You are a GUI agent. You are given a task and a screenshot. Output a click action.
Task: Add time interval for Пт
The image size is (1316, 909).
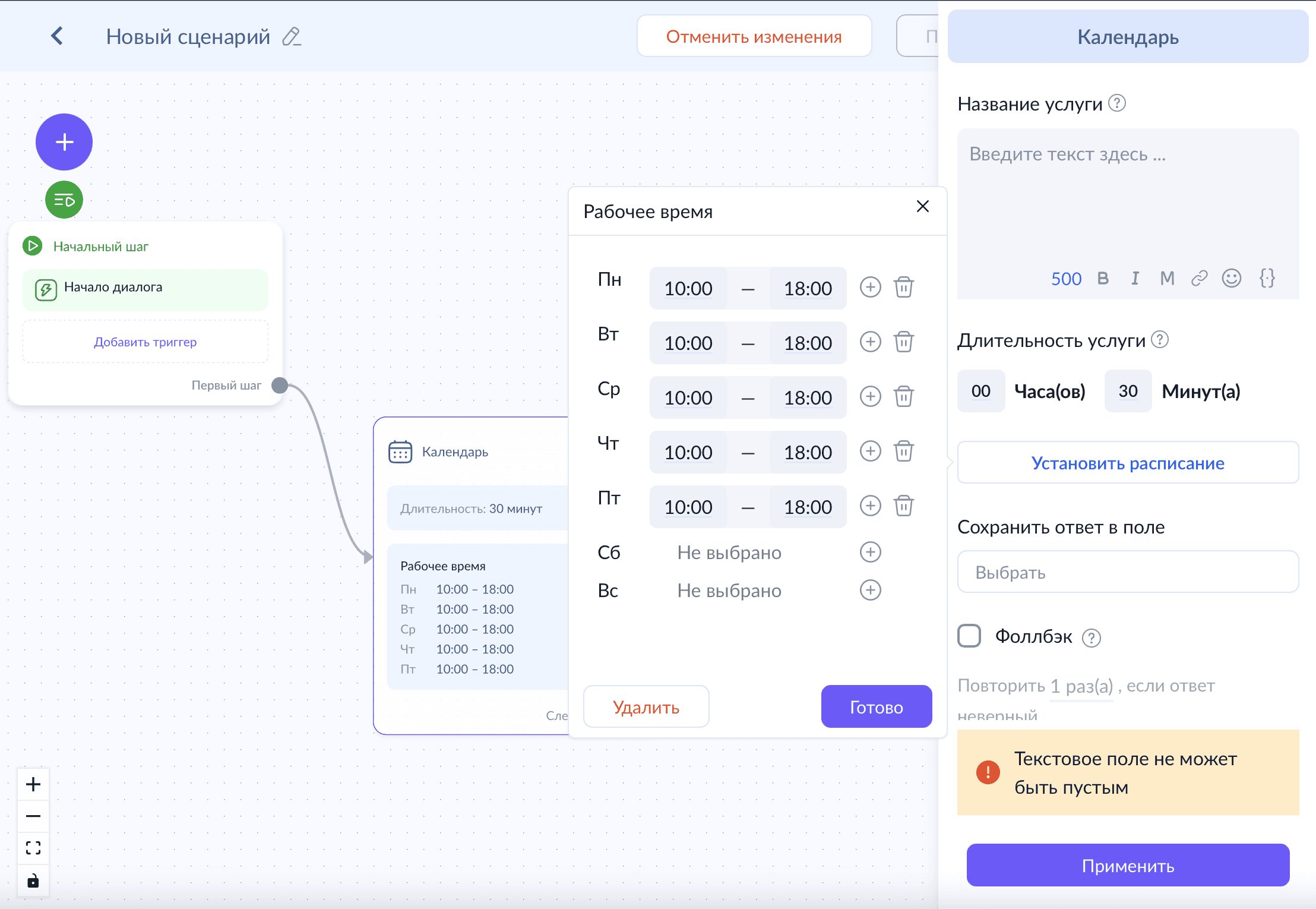(871, 506)
